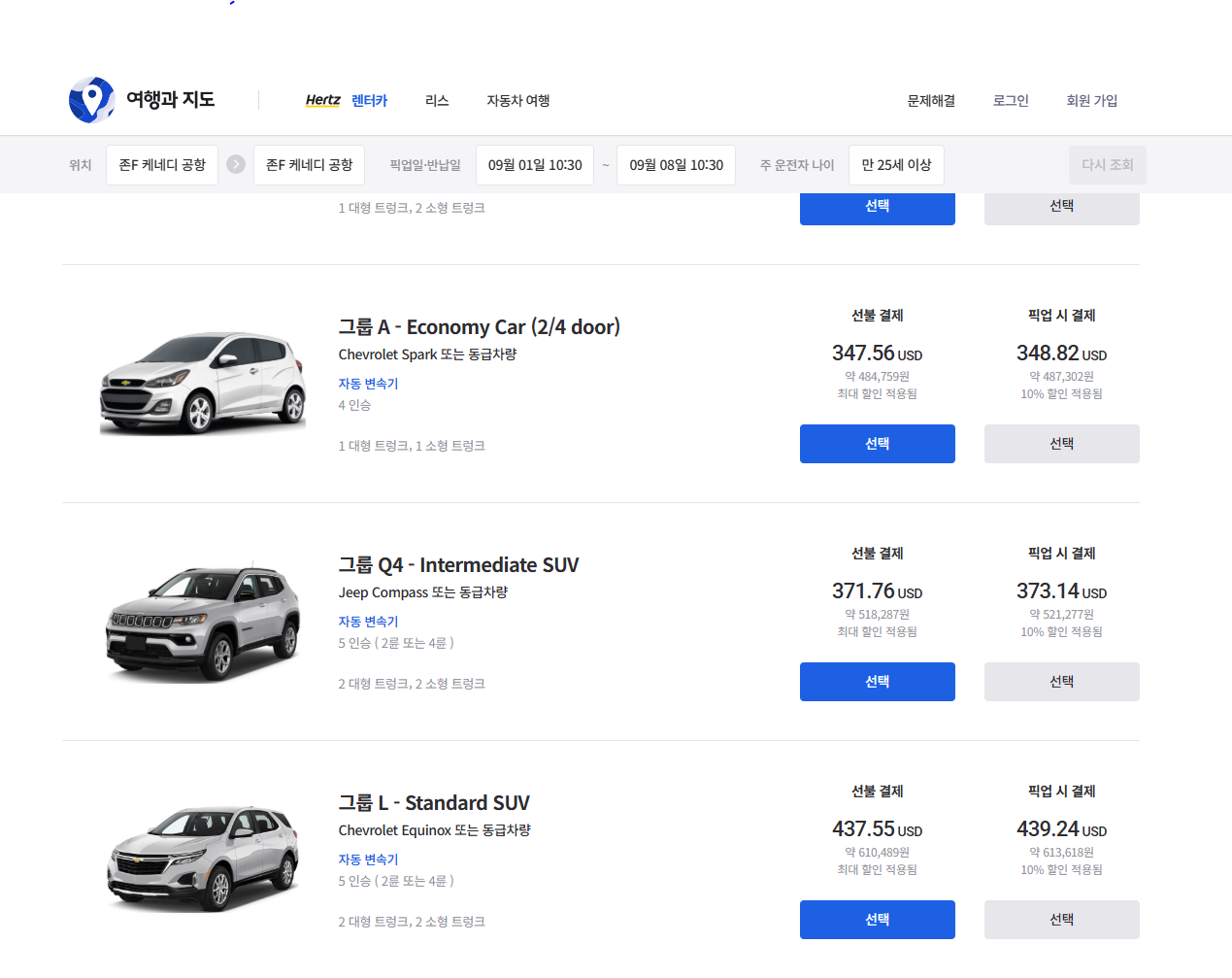This screenshot has width=1232, height=978.
Task: Open the return date 09월 08일 10:30 picker
Action: [677, 165]
